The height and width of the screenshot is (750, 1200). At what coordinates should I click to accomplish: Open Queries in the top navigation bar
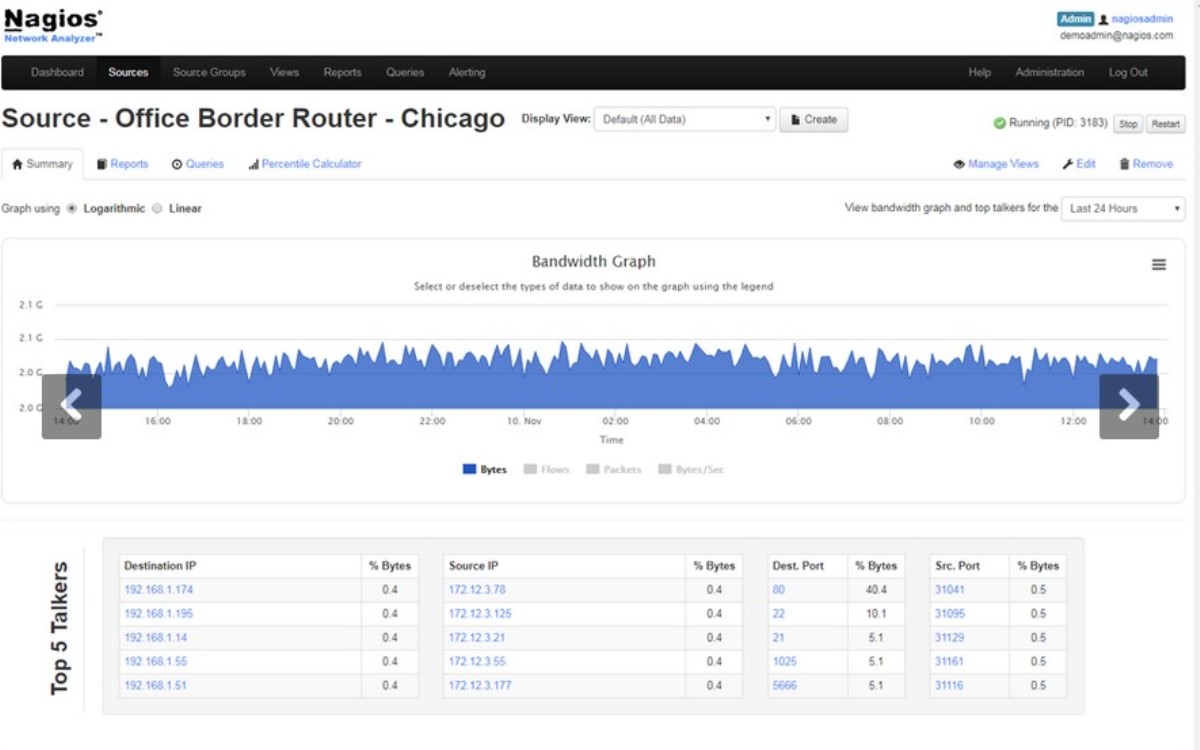405,72
